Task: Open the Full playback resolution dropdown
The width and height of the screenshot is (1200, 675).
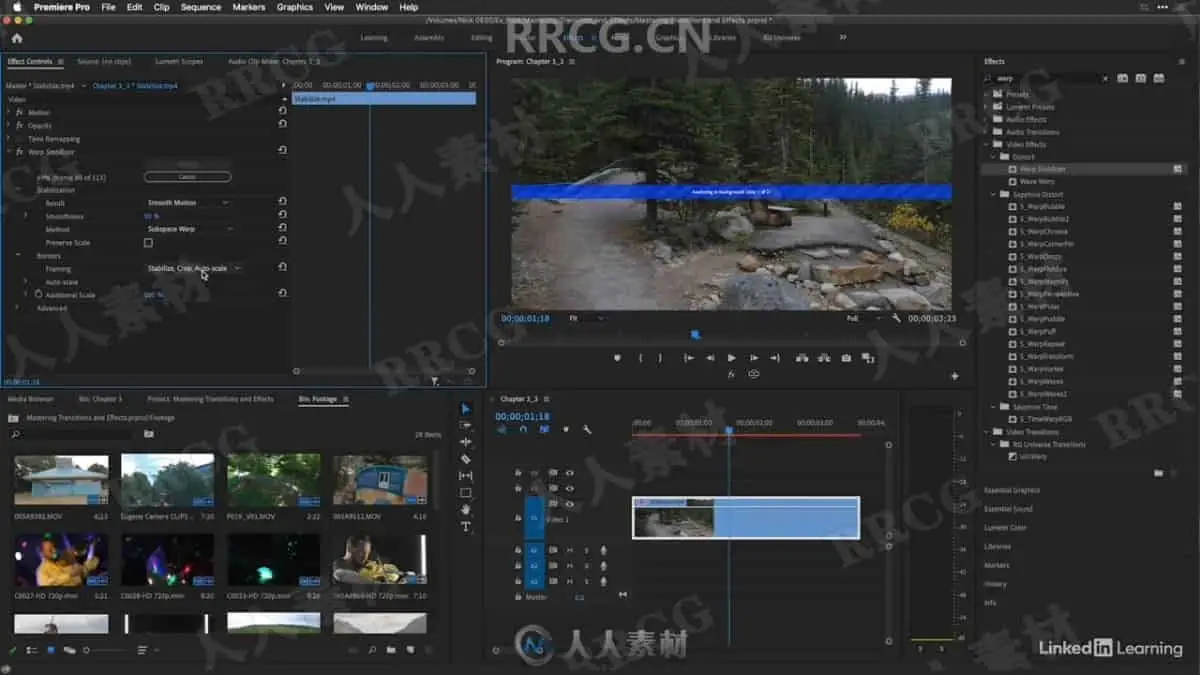Action: (866, 318)
